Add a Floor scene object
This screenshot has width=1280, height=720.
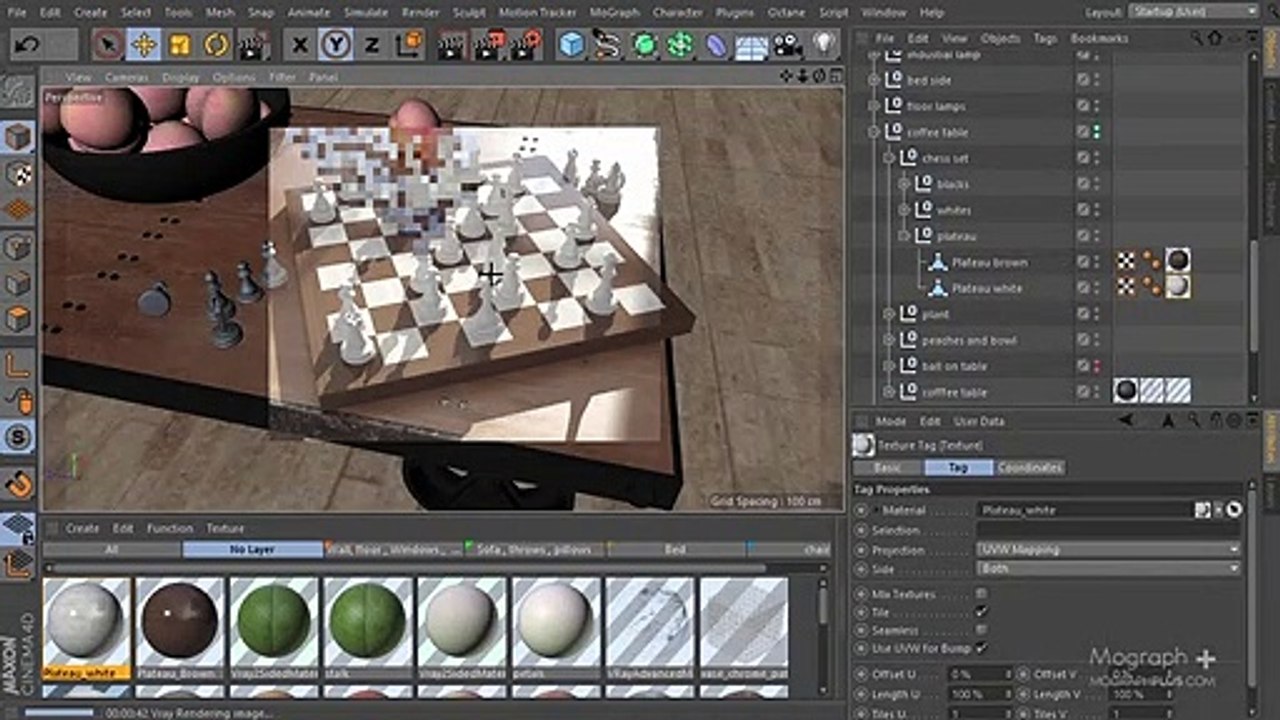(x=752, y=45)
